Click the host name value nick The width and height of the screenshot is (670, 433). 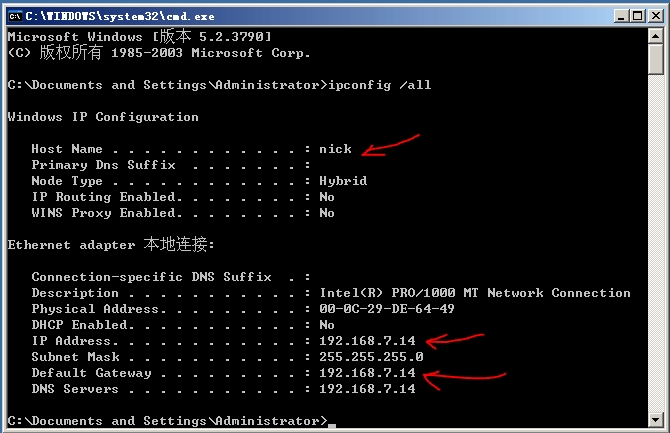335,149
